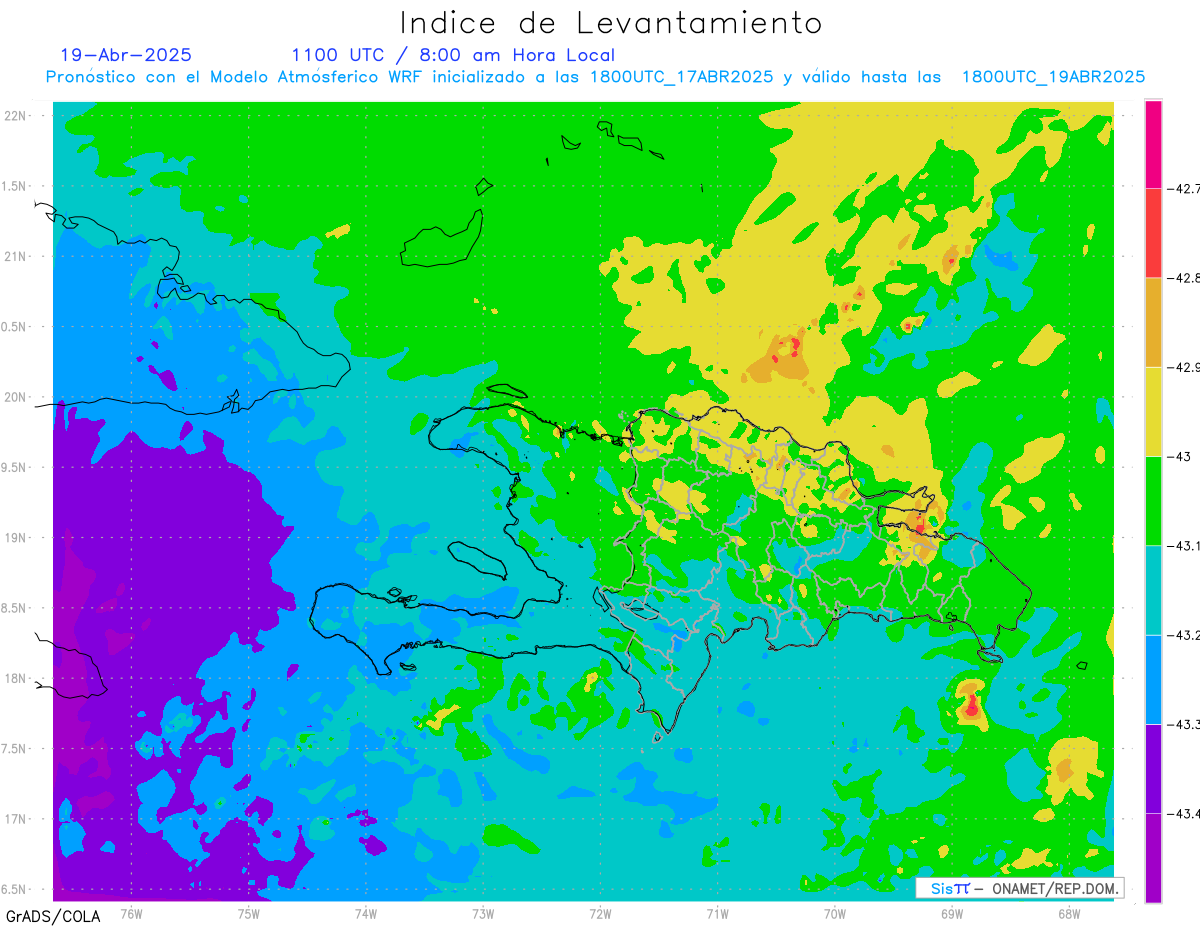The image size is (1200, 927).
Task: Click the '-43.1' colorbar value
Action: 1184,545
